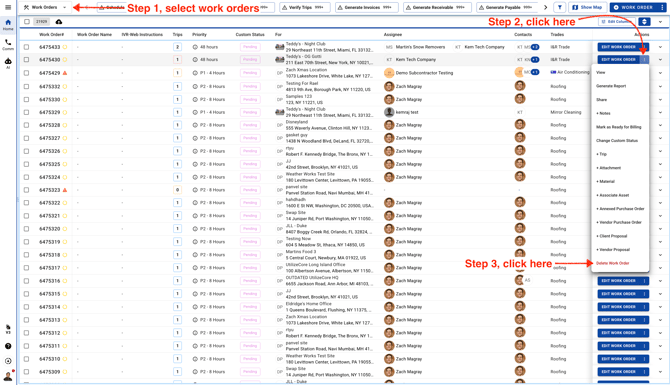Select Change Custom Status menu item
The width and height of the screenshot is (670, 385).
pyautogui.click(x=620, y=141)
